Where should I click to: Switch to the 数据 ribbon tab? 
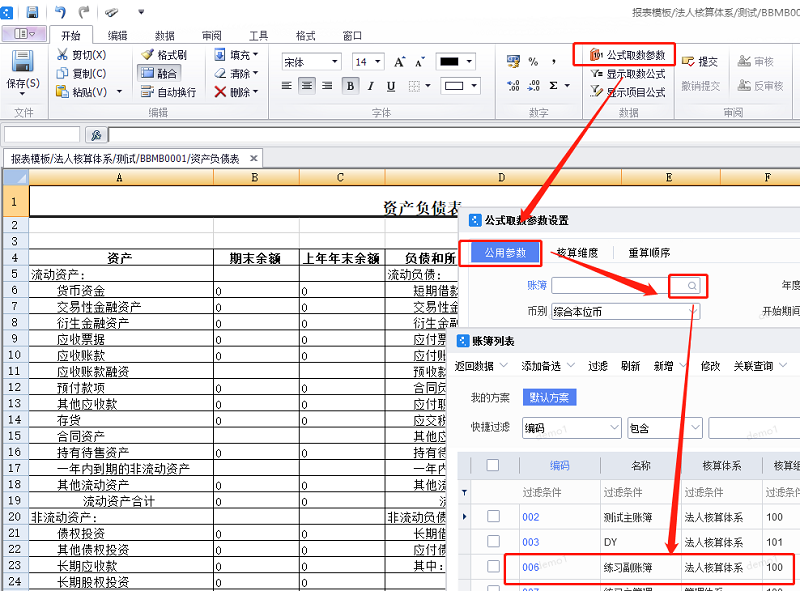165,35
